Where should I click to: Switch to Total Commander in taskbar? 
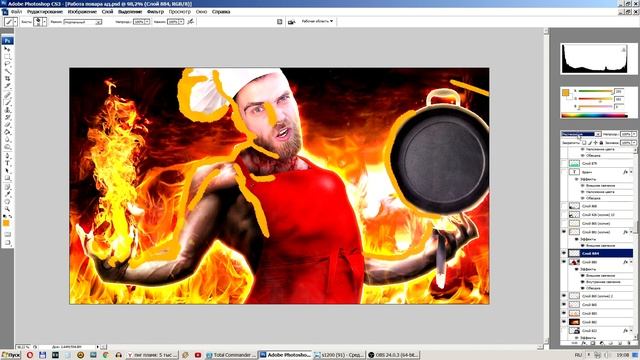coord(231,355)
